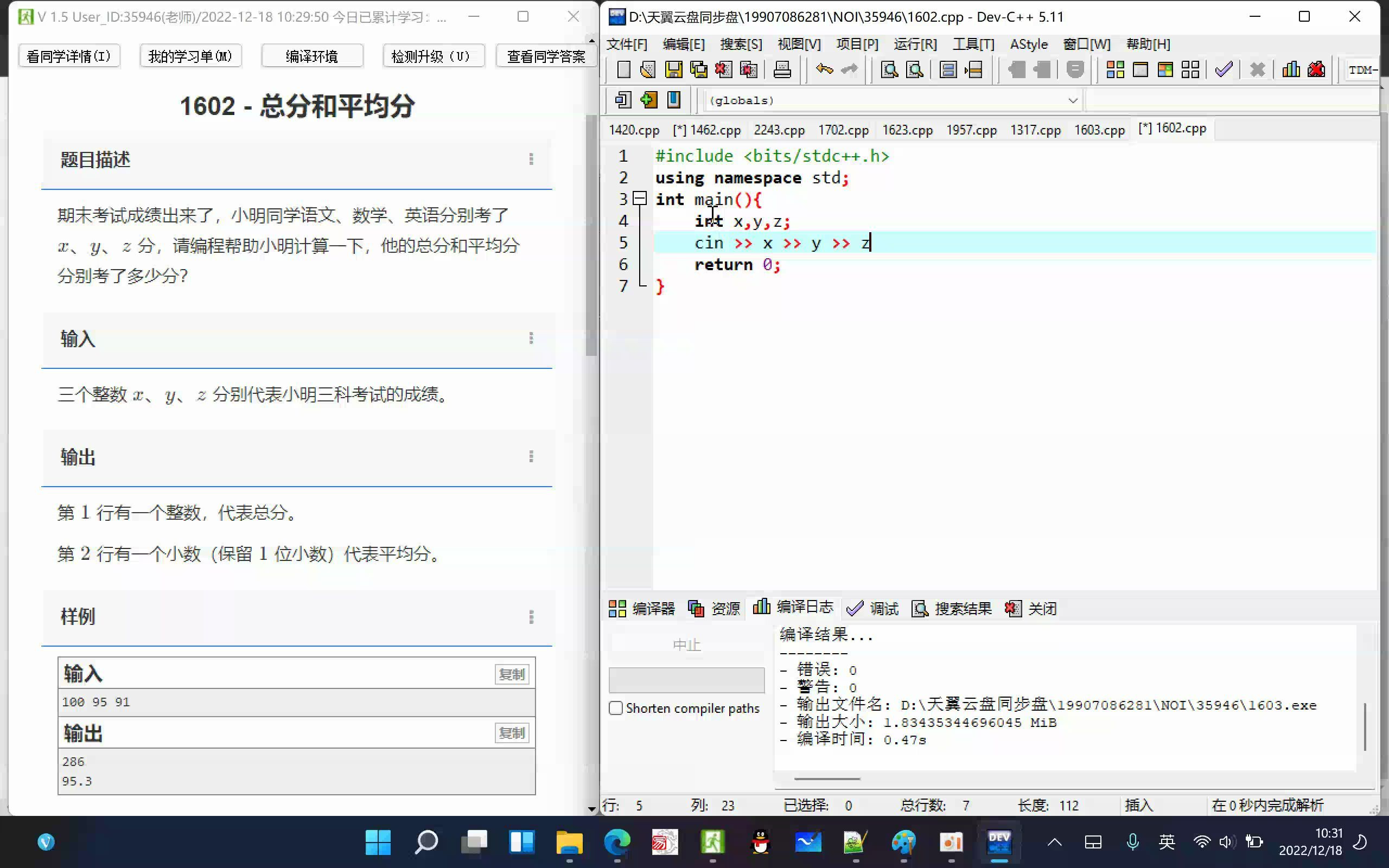Click the Undo arrow icon

(x=824, y=70)
